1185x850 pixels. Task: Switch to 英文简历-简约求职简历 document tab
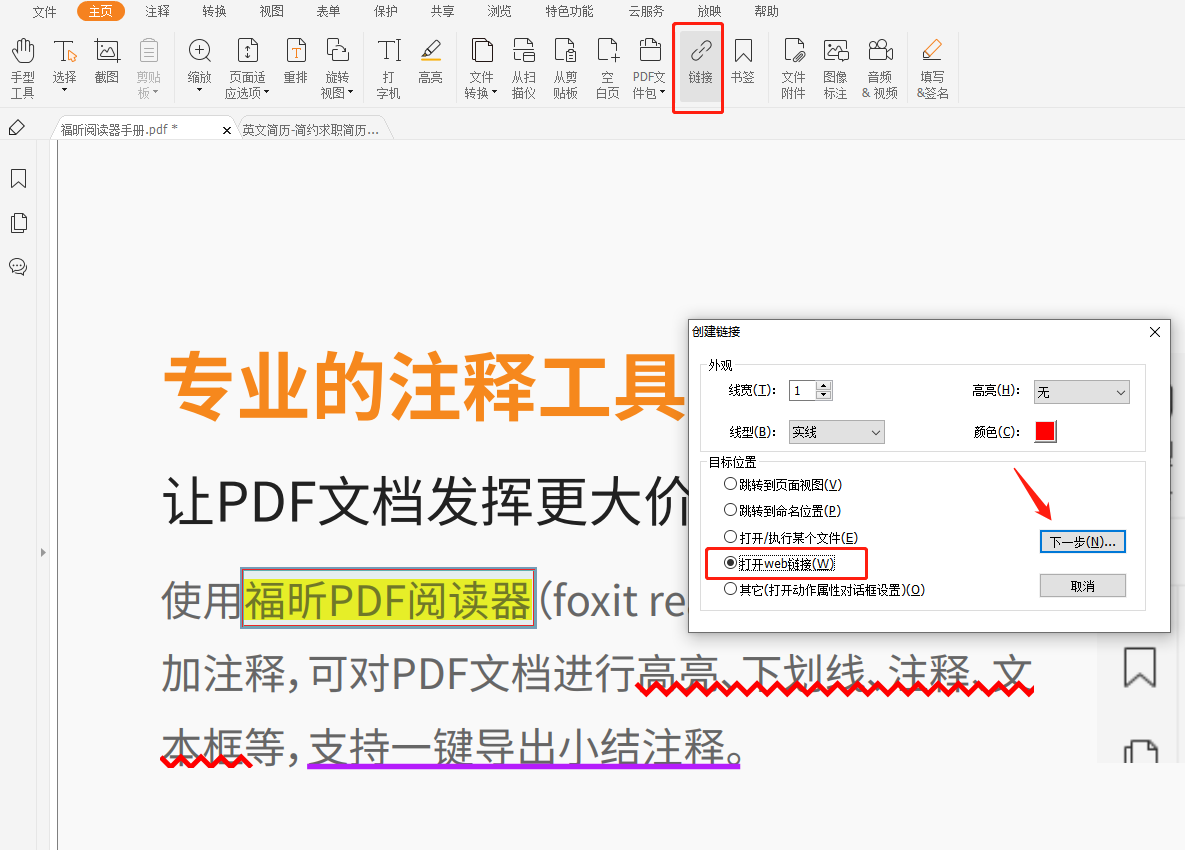pos(311,130)
